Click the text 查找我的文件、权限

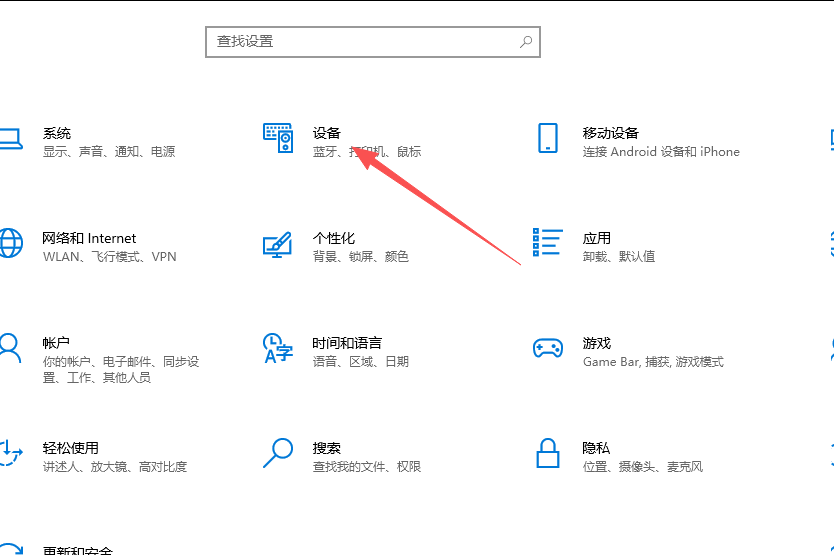pyautogui.click(x=367, y=466)
